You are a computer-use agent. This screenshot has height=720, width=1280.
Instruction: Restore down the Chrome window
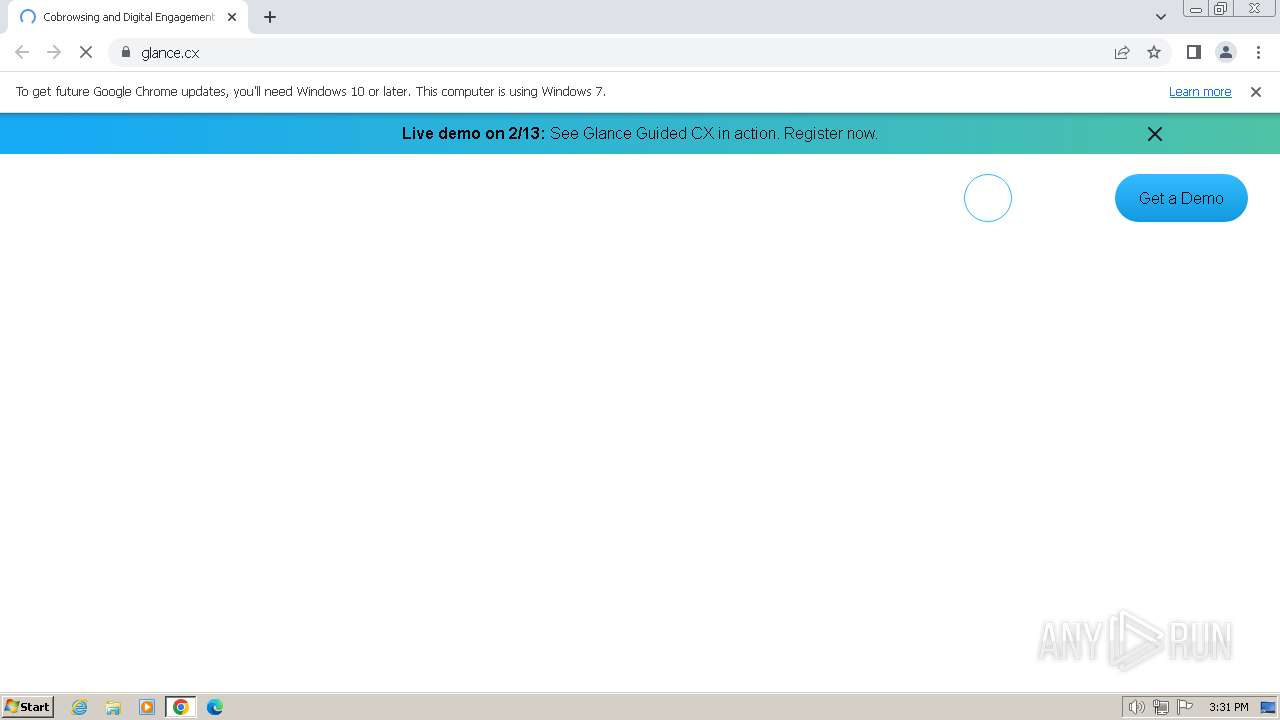click(x=1220, y=9)
